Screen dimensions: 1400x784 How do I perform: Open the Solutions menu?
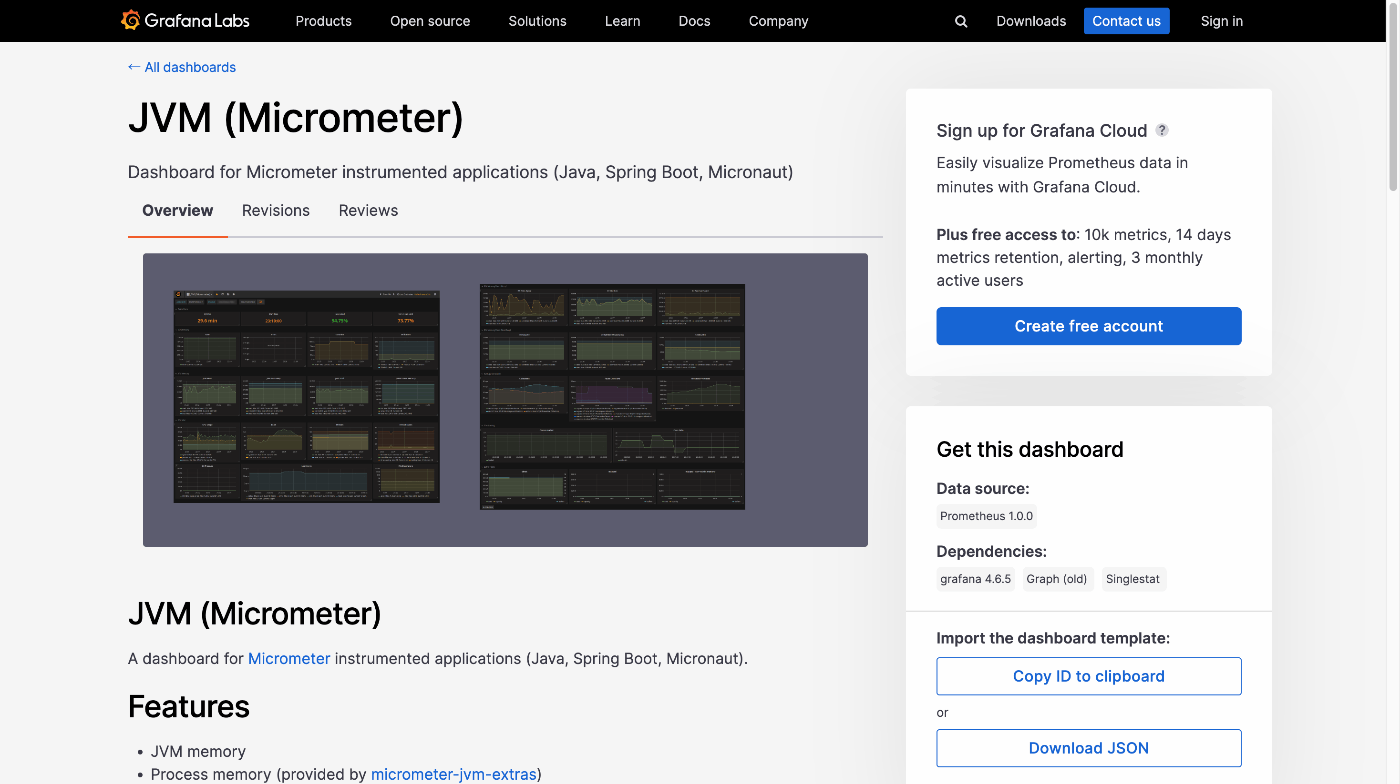(537, 21)
